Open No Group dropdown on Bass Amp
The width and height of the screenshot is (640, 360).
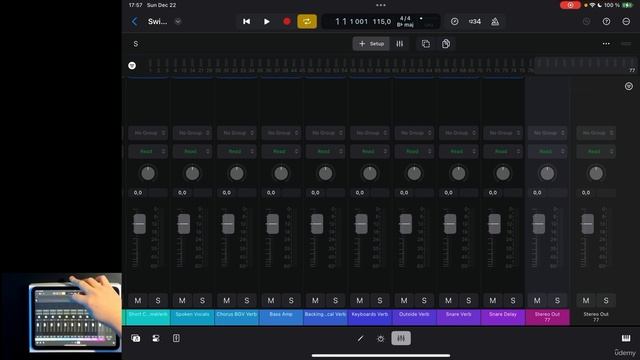tap(281, 133)
